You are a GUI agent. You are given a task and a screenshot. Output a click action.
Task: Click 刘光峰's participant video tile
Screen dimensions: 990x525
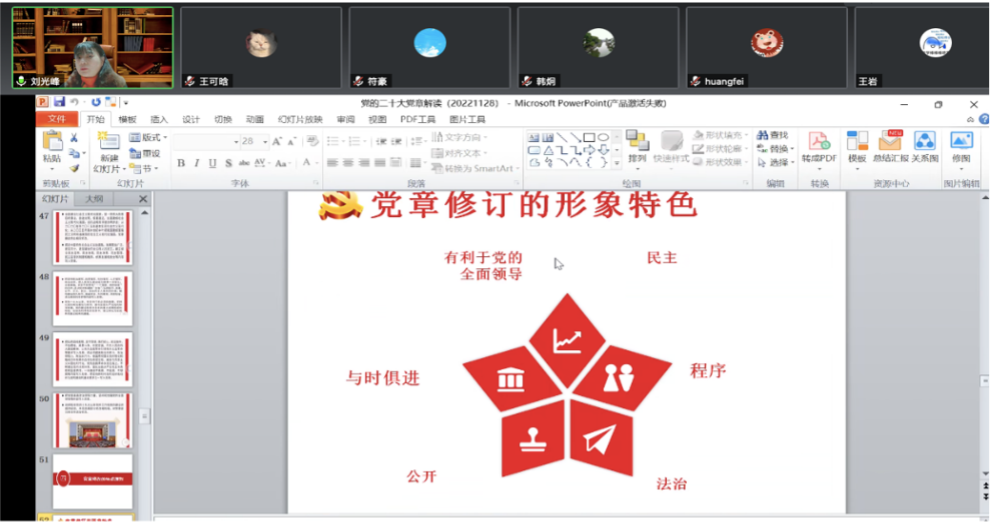(x=92, y=47)
